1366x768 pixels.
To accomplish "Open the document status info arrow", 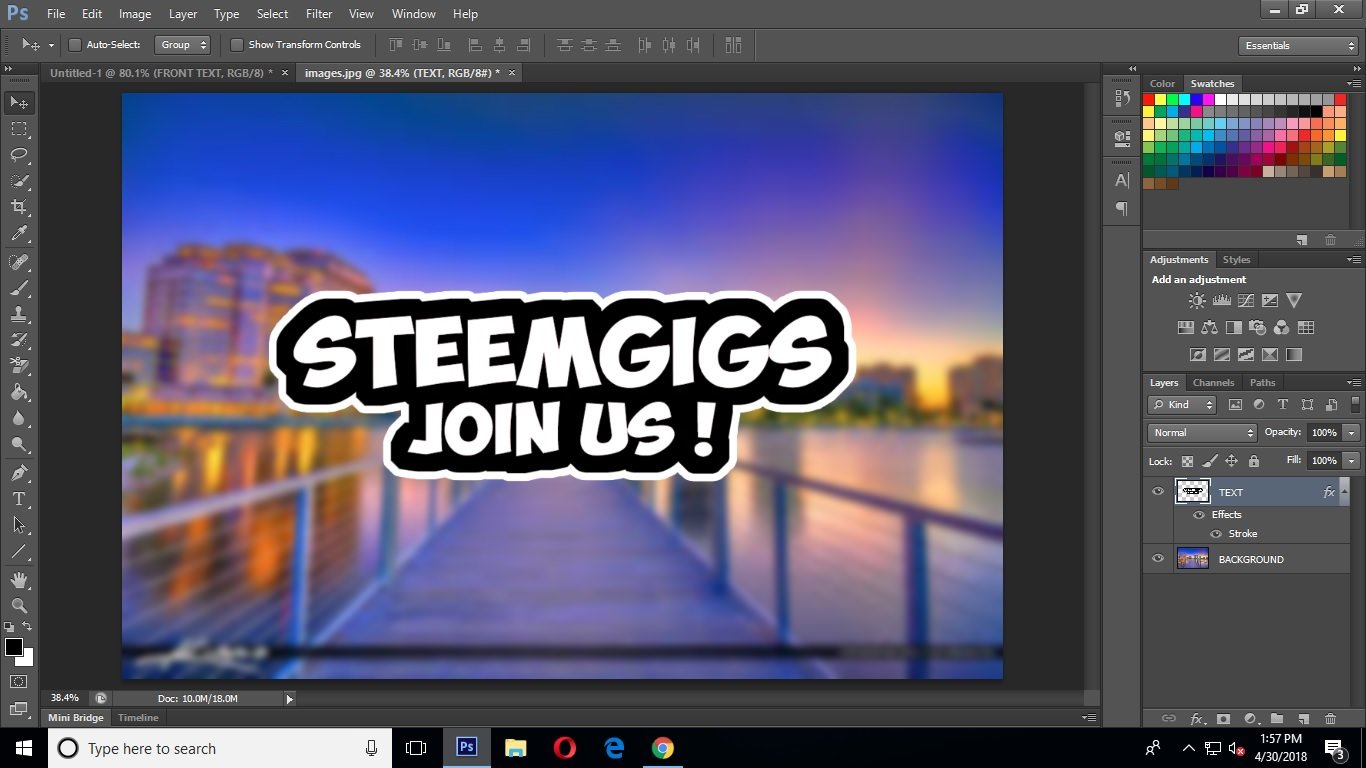I will tap(290, 699).
